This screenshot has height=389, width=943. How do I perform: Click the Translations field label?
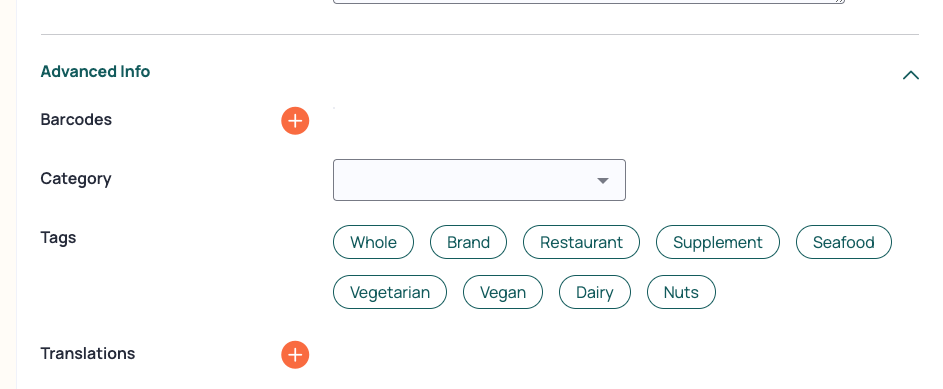click(x=88, y=354)
